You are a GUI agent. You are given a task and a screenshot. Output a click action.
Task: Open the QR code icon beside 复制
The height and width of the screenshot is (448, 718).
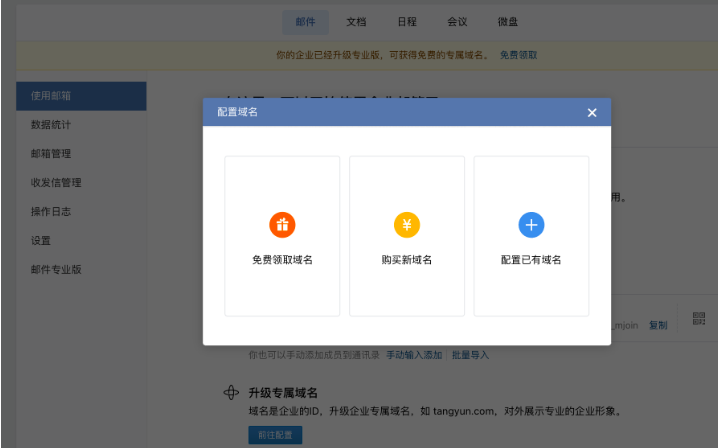698,320
